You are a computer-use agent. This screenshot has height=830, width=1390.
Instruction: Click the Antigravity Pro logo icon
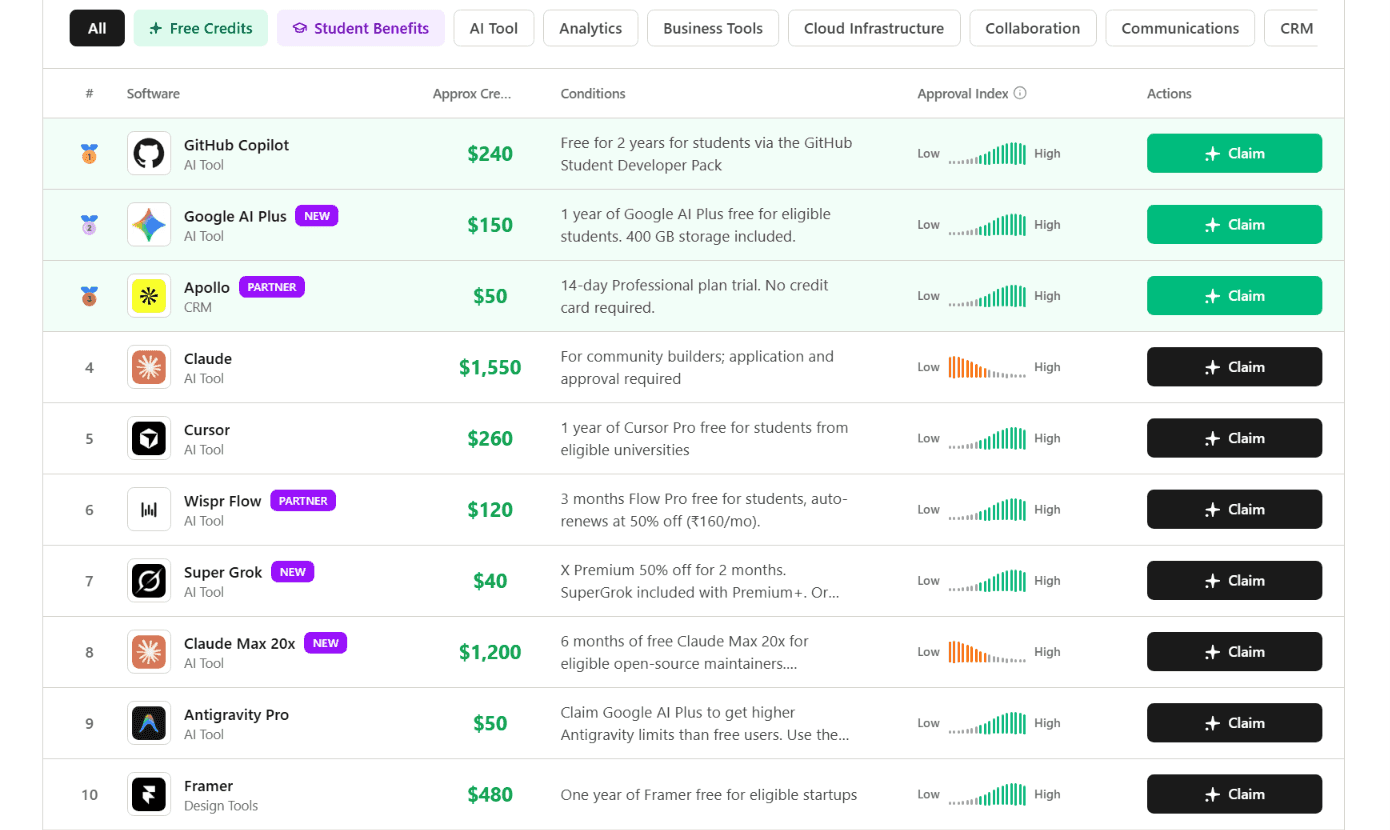(149, 723)
